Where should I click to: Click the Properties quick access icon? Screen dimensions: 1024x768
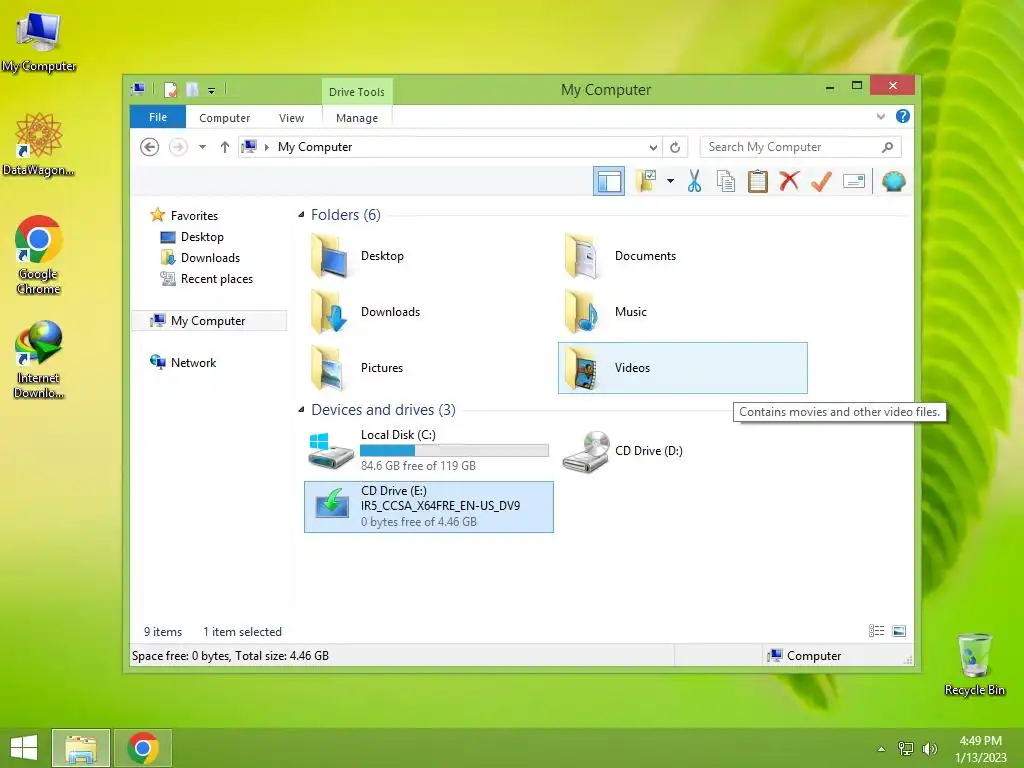click(x=170, y=89)
